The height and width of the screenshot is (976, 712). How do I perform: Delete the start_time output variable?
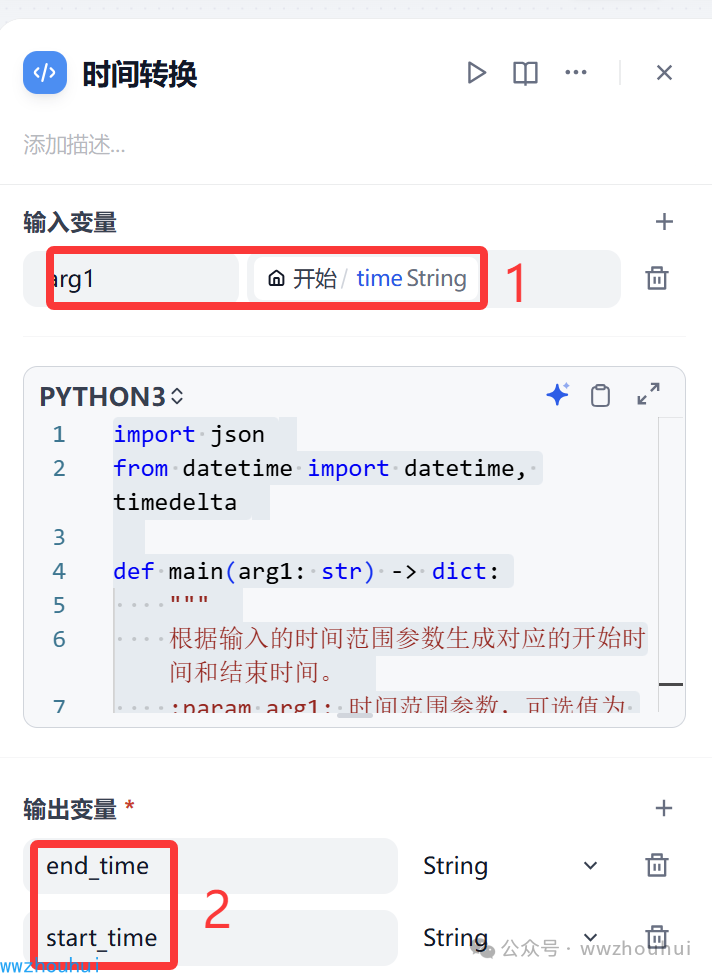tap(657, 937)
